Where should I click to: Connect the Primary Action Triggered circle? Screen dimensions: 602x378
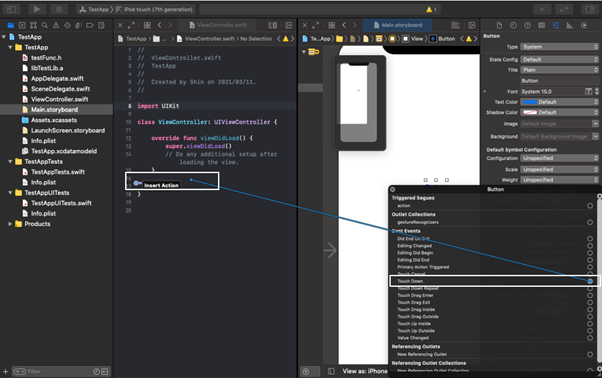tap(590, 267)
